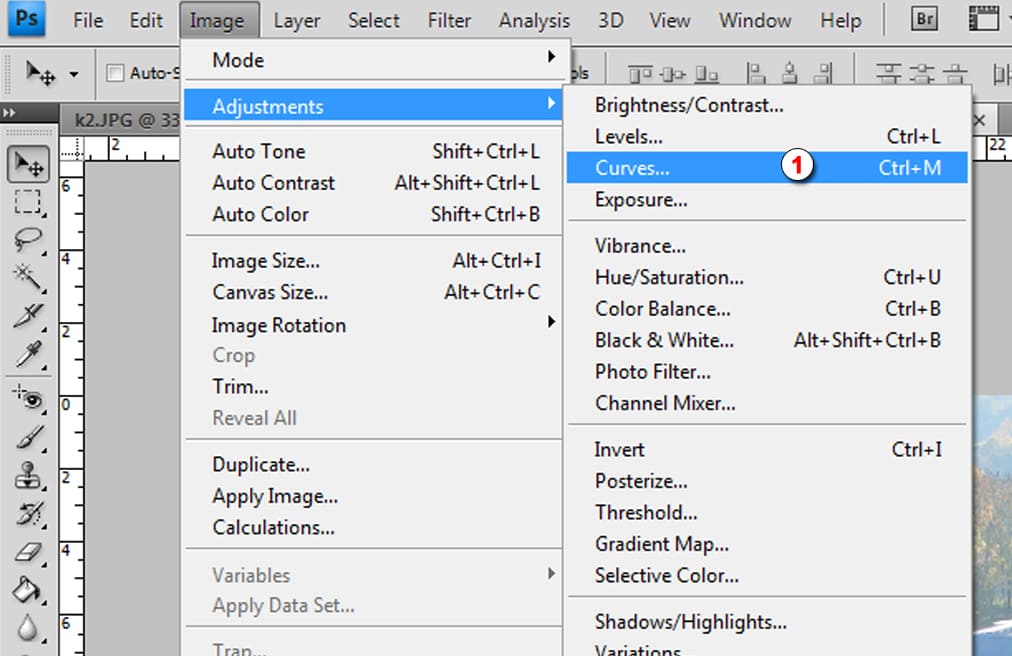Open the Help menu
The height and width of the screenshot is (656, 1012).
coord(841,21)
